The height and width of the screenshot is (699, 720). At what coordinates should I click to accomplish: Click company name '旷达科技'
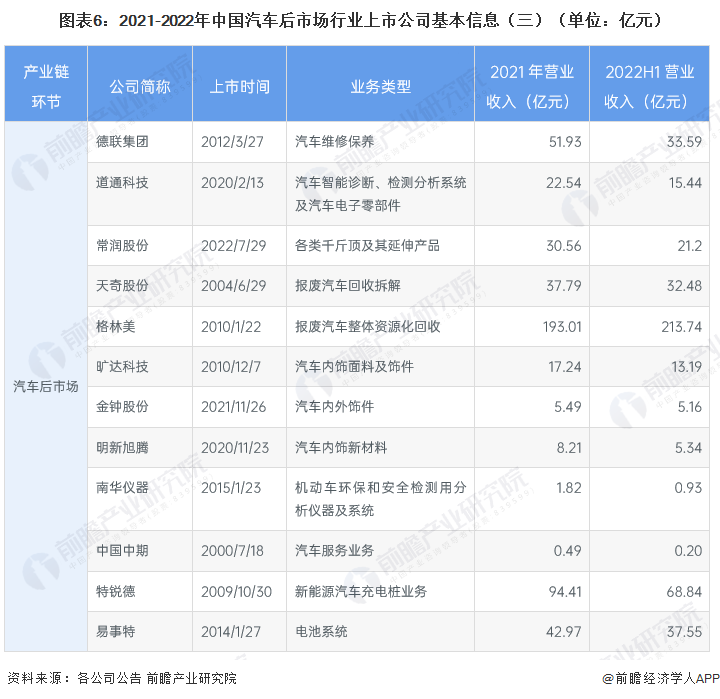[122, 366]
